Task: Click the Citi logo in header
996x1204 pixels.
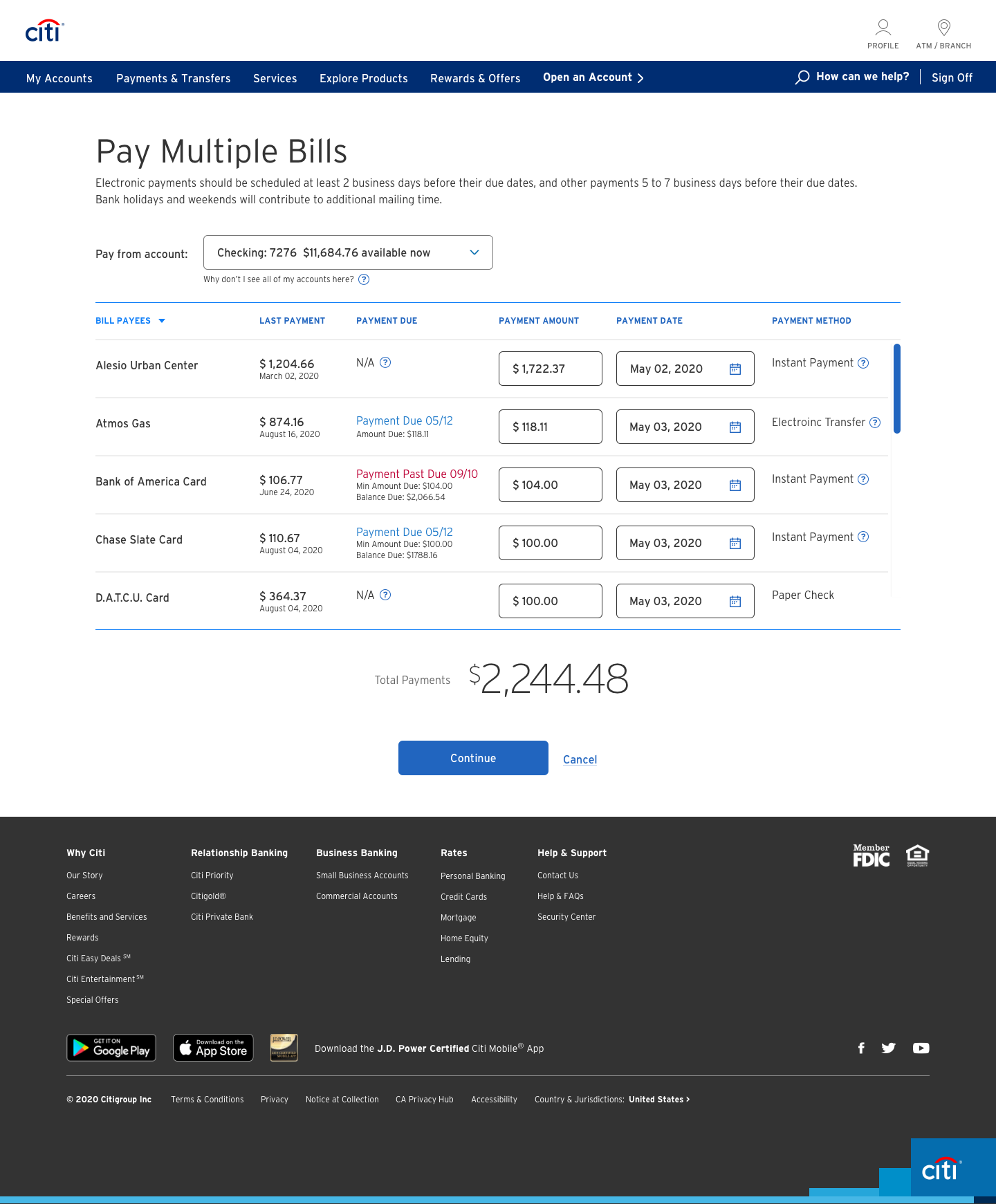Action: (x=44, y=31)
